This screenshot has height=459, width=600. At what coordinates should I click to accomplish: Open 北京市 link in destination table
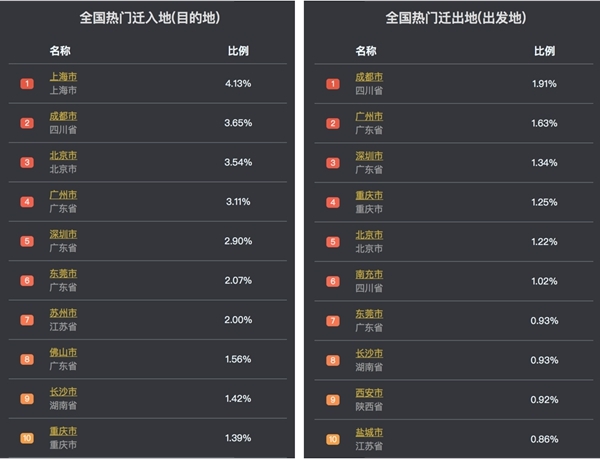pyautogui.click(x=63, y=156)
